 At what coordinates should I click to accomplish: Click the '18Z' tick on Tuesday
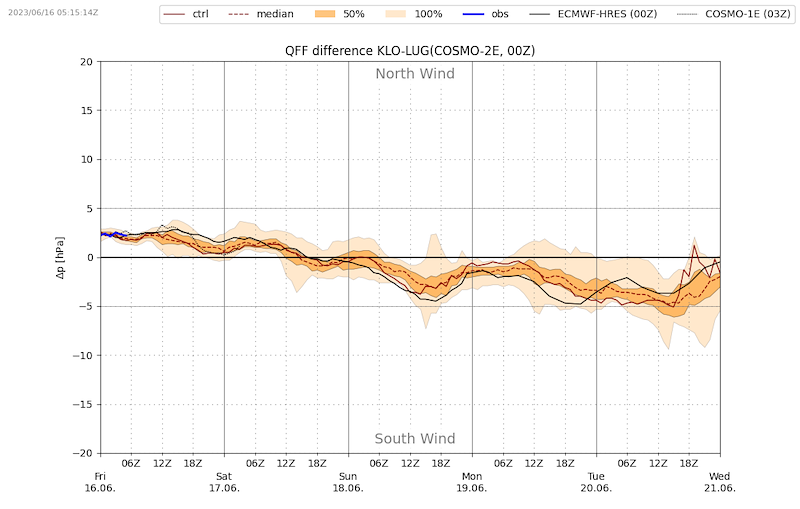click(689, 463)
